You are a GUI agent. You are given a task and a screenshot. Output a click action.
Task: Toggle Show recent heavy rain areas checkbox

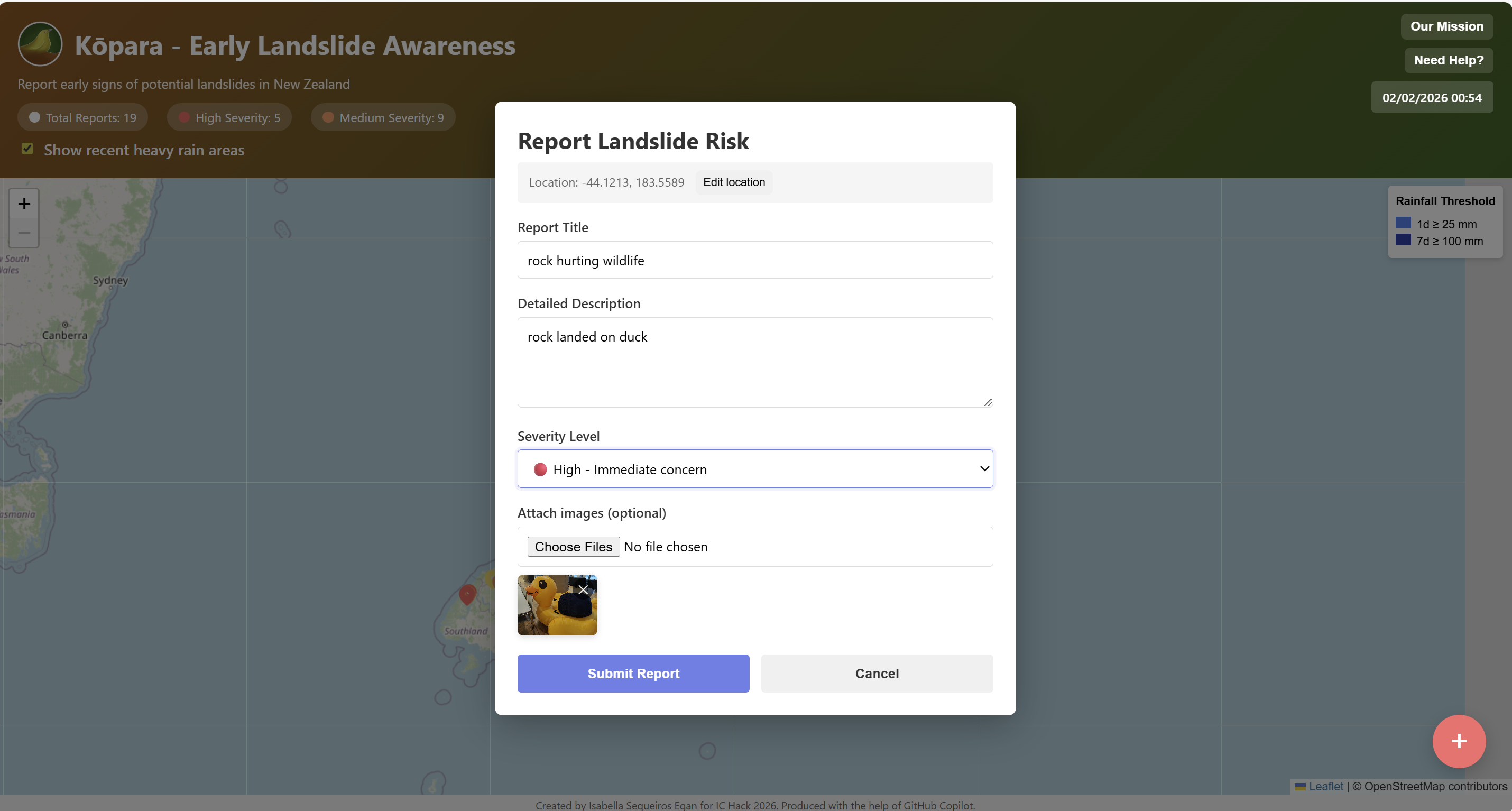[27, 149]
